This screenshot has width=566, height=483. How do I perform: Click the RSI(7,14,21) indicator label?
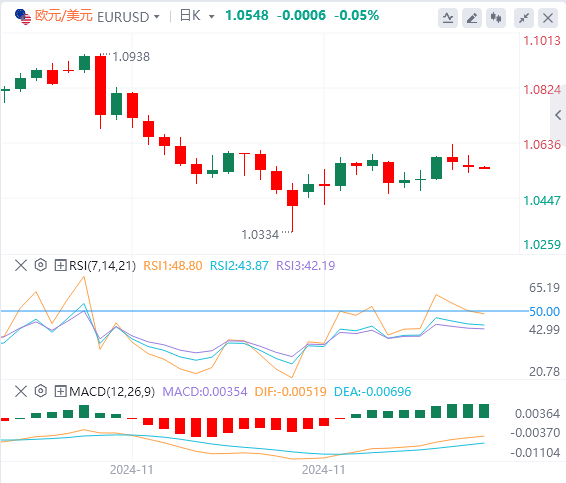103,266
